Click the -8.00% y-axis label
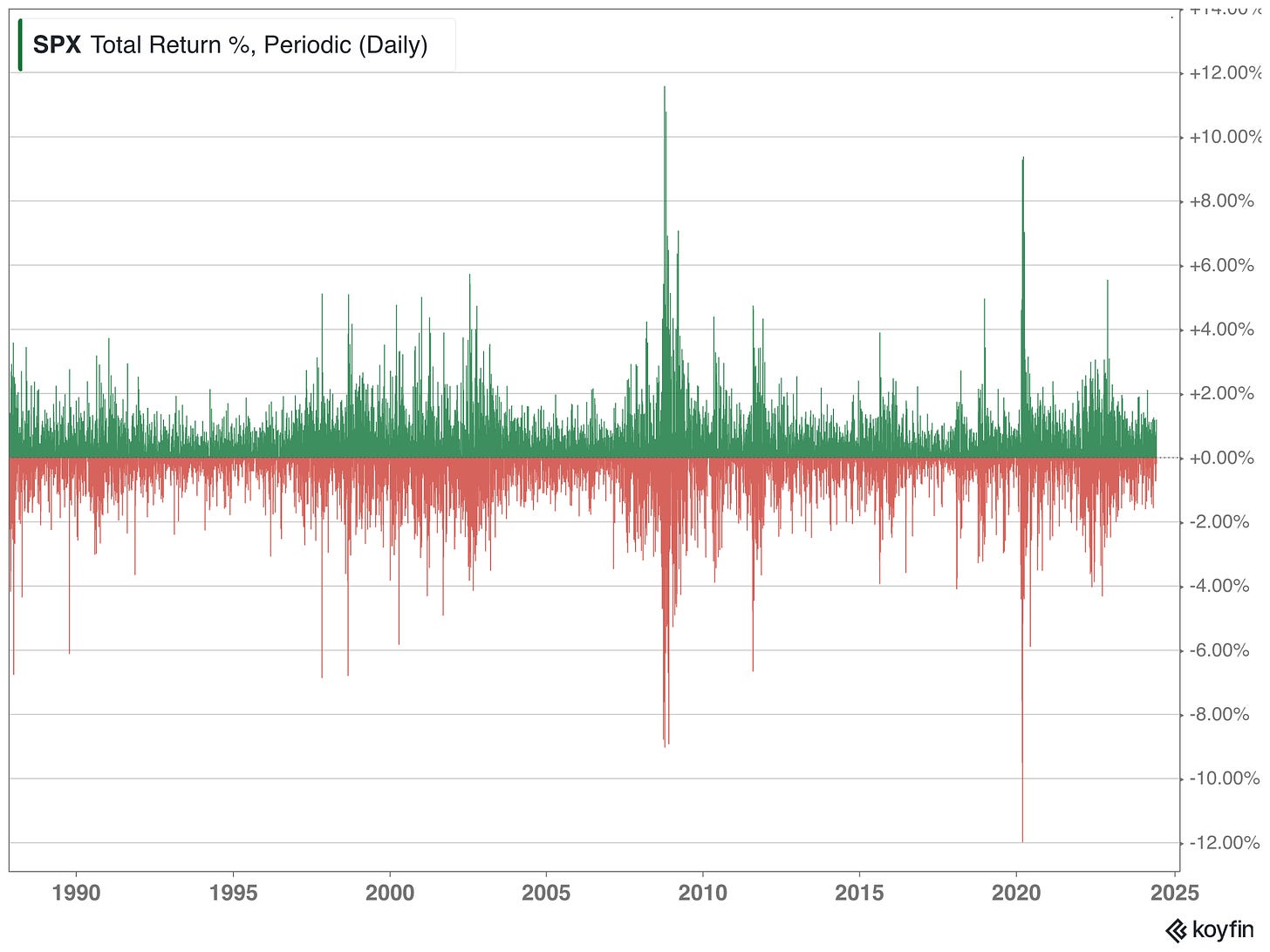This screenshot has width=1270, height=952. [x=1220, y=714]
